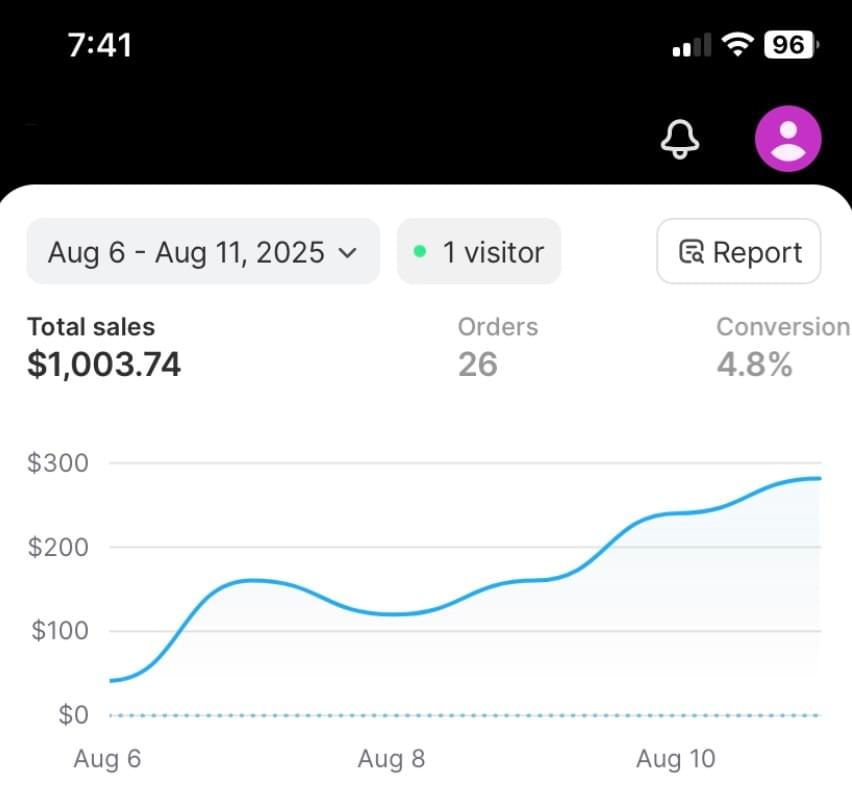Tap the Aug 10 axis label
The width and height of the screenshot is (852, 810).
pyautogui.click(x=675, y=758)
